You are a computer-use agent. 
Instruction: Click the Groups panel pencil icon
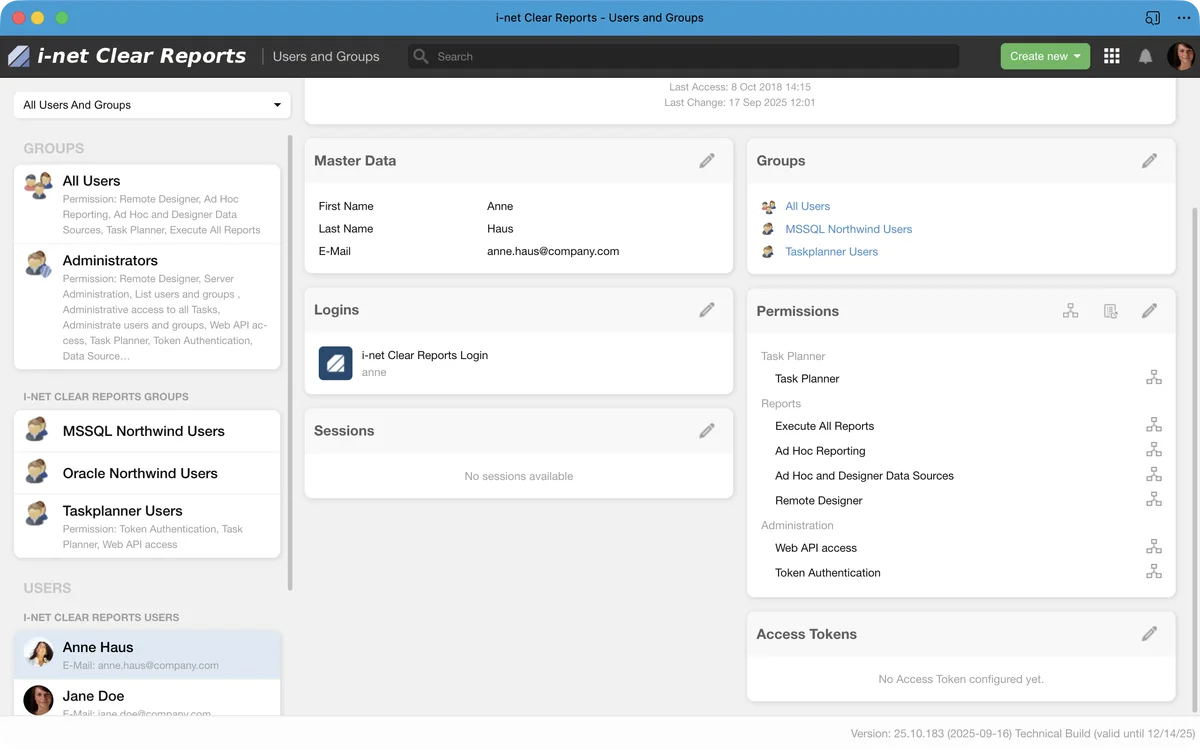point(1149,161)
